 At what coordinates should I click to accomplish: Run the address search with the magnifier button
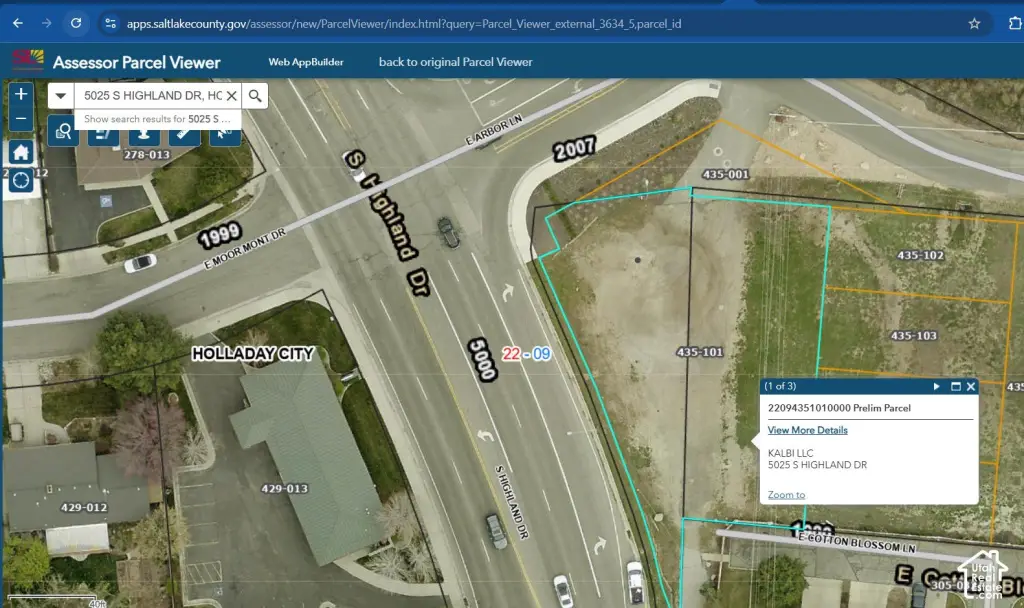[255, 96]
